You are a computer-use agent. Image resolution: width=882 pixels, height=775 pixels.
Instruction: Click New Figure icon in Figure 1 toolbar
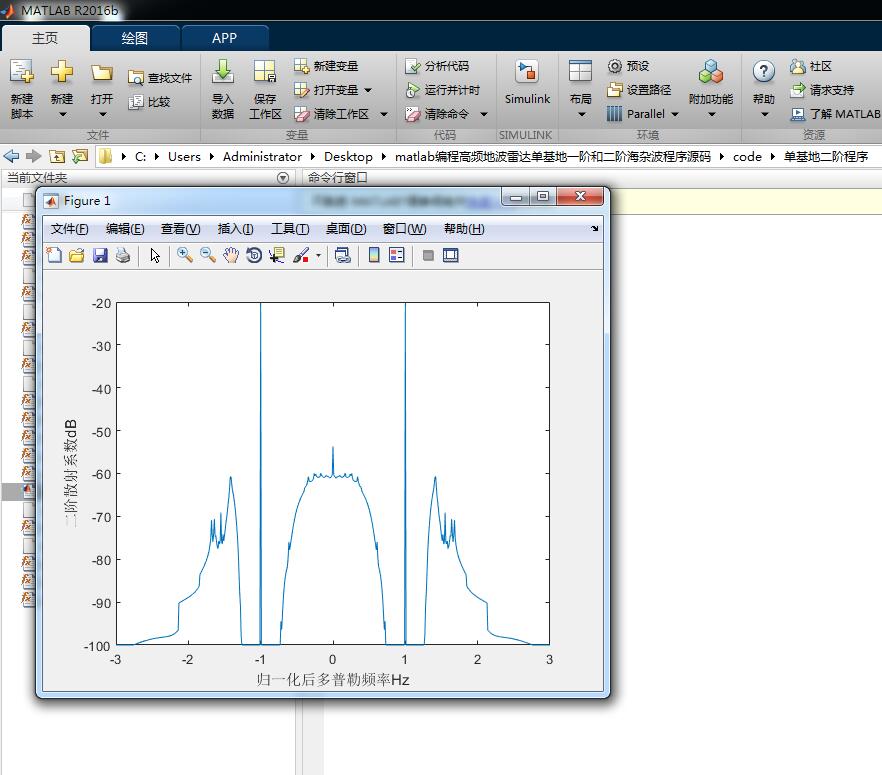pos(54,255)
